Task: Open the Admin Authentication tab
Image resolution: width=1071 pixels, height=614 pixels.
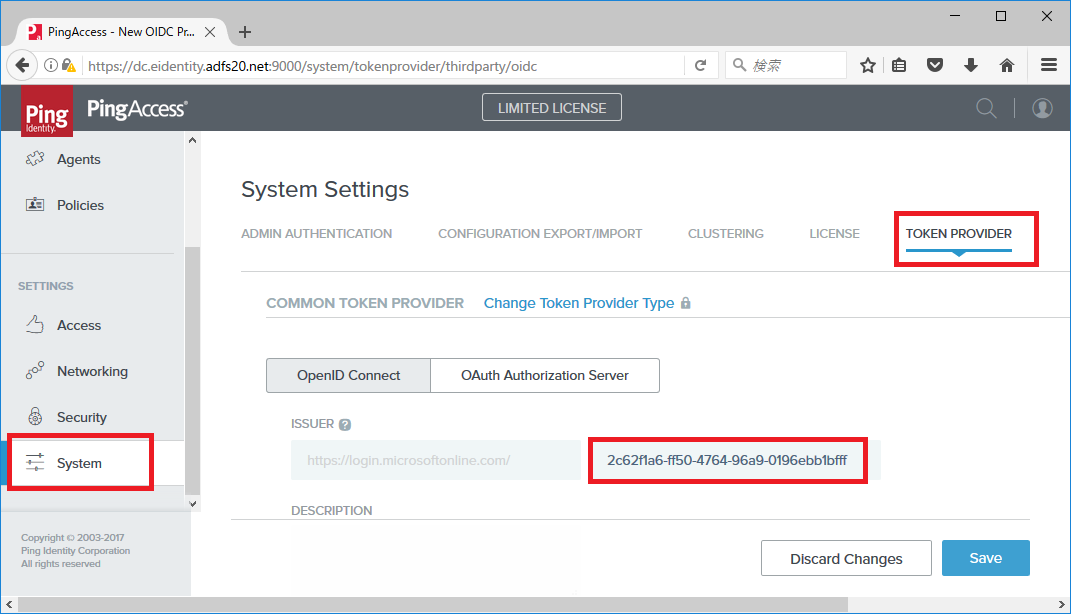Action: [316, 233]
